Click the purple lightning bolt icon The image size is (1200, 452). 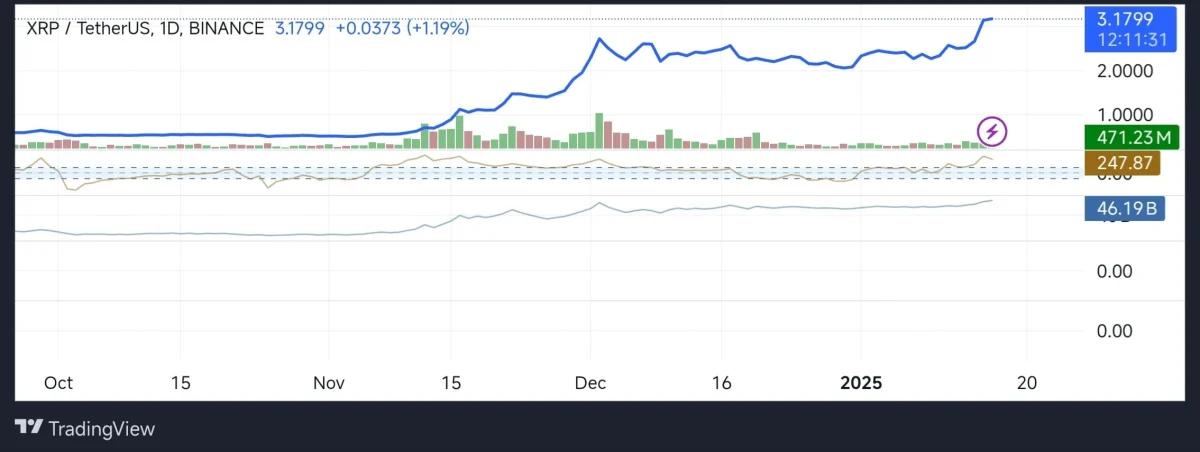(992, 131)
